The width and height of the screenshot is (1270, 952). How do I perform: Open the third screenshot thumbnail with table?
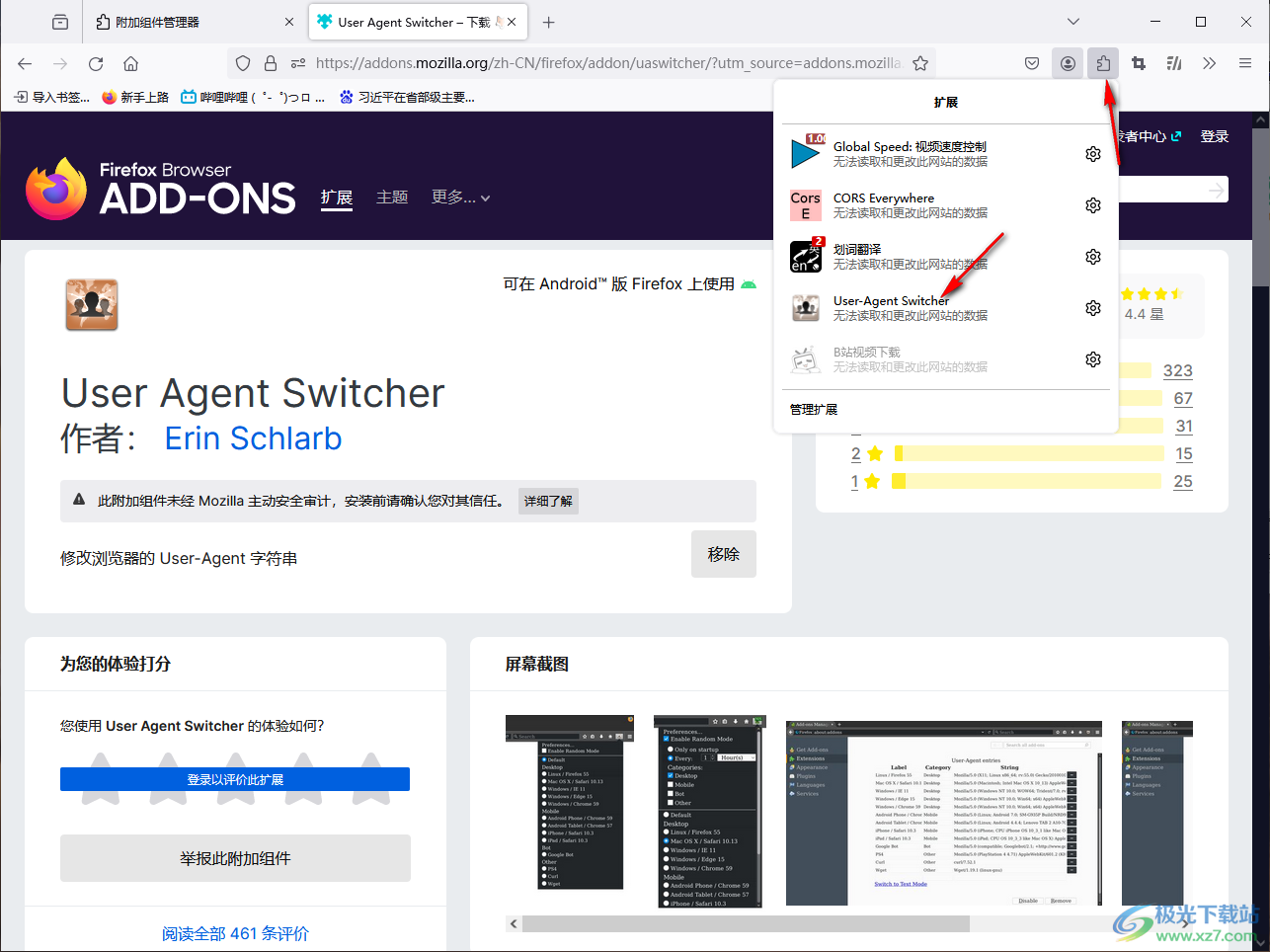pos(944,813)
